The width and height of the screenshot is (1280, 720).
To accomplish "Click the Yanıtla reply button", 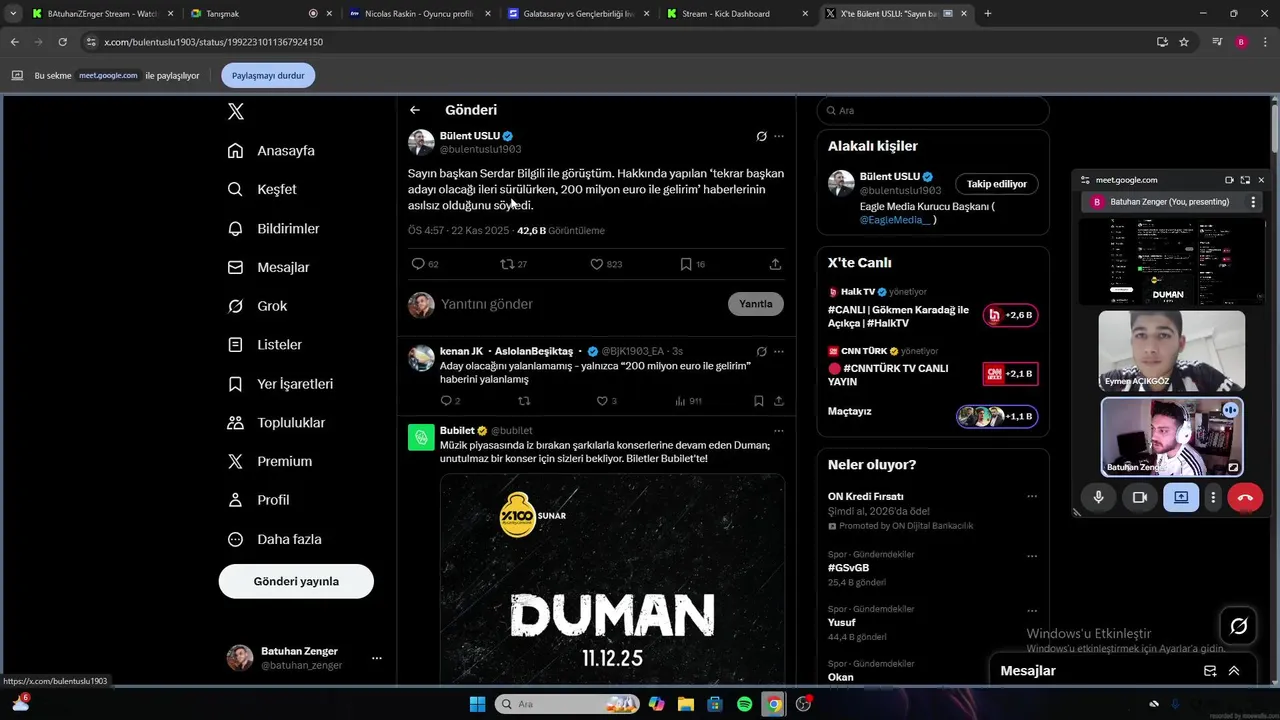I will click(x=756, y=304).
